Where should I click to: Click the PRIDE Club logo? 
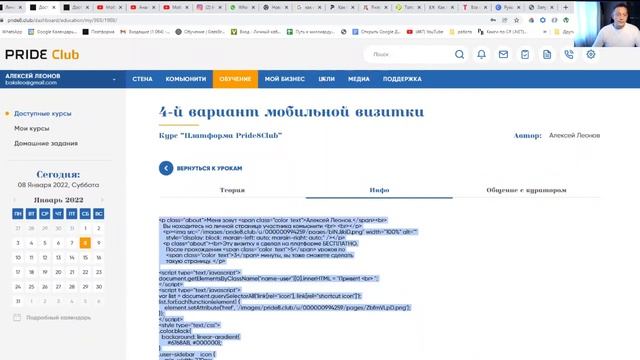pos(42,54)
